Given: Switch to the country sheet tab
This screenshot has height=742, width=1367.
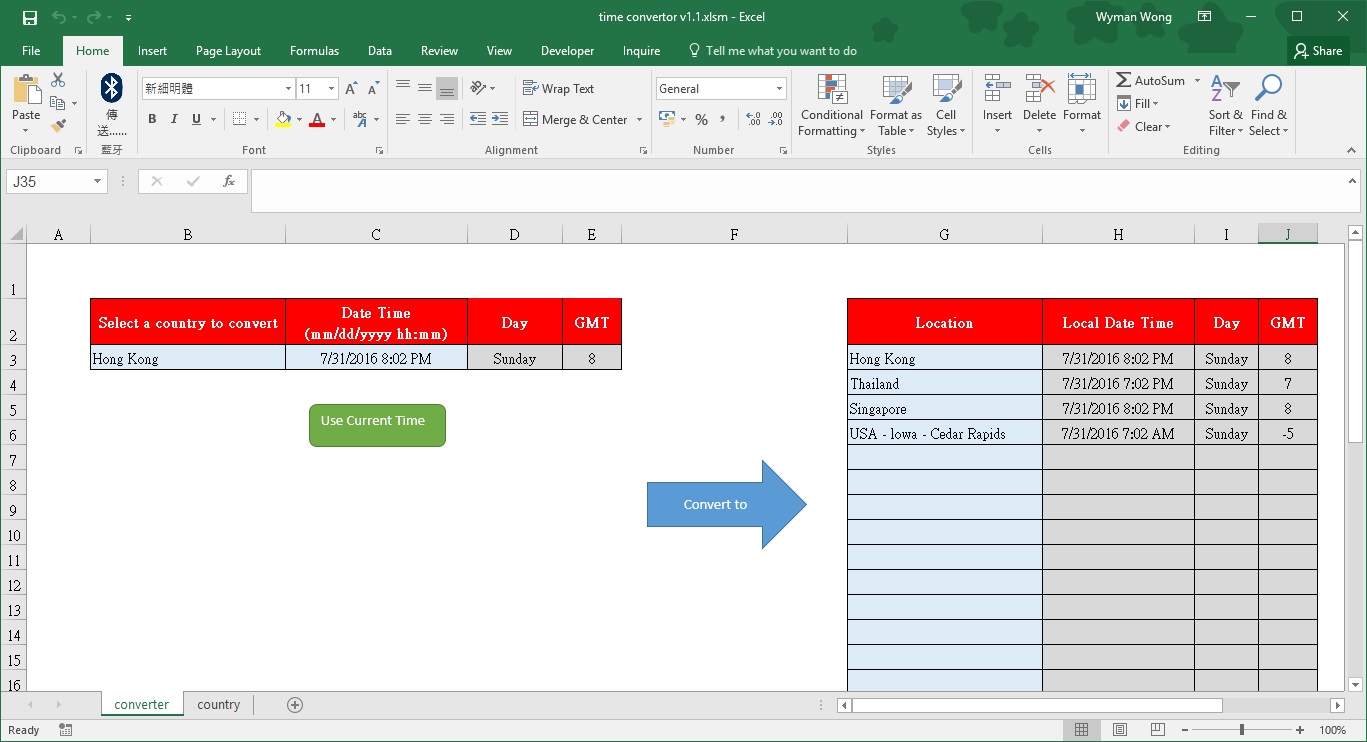Looking at the screenshot, I should pyautogui.click(x=218, y=704).
